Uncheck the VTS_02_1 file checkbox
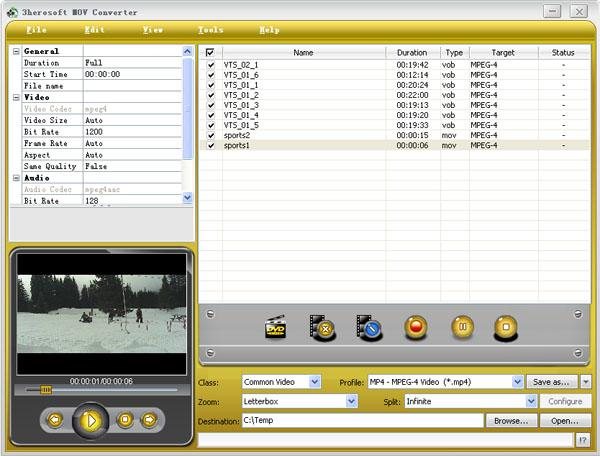600x456 pixels. click(210, 65)
